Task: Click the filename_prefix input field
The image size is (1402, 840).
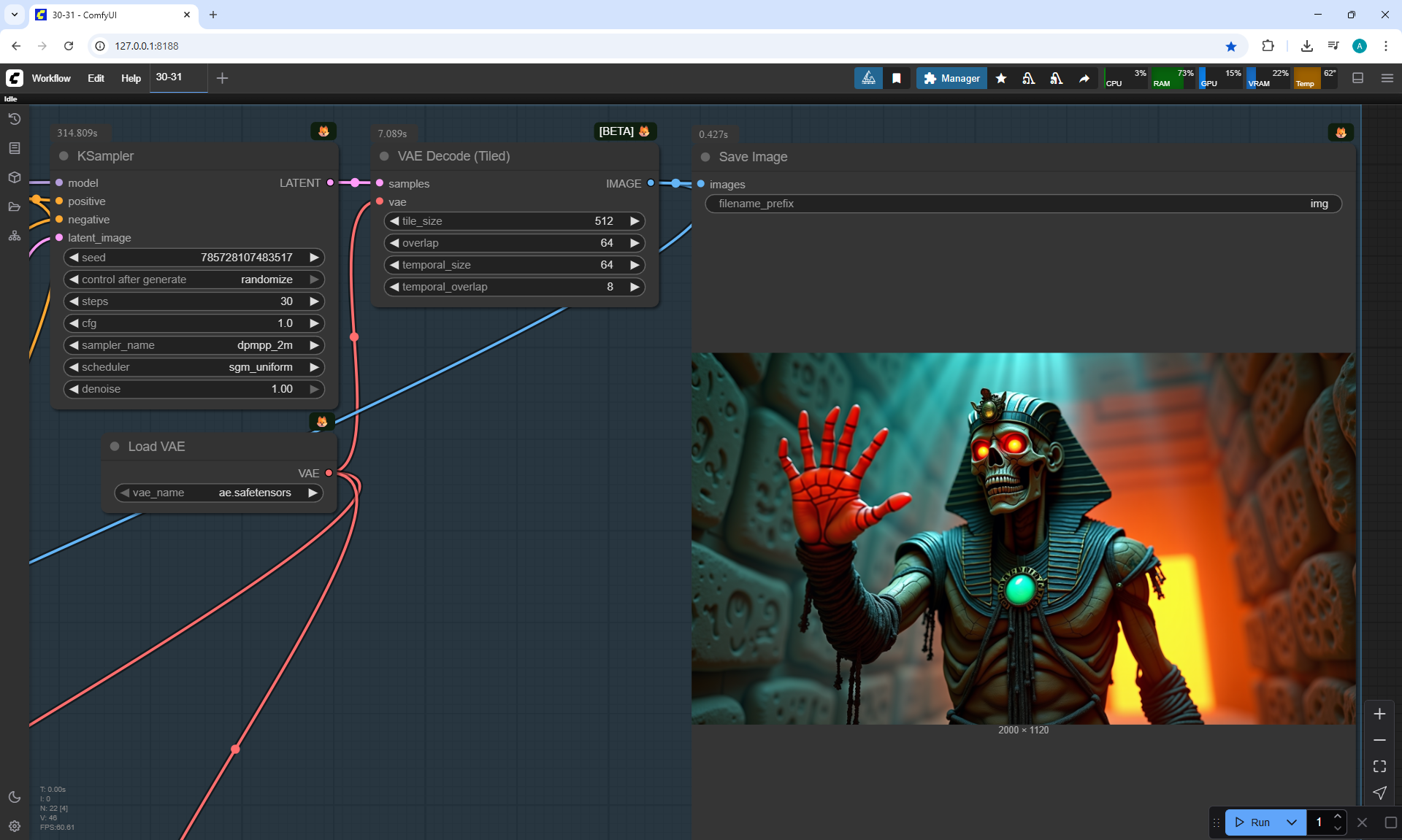Action: click(x=1022, y=204)
